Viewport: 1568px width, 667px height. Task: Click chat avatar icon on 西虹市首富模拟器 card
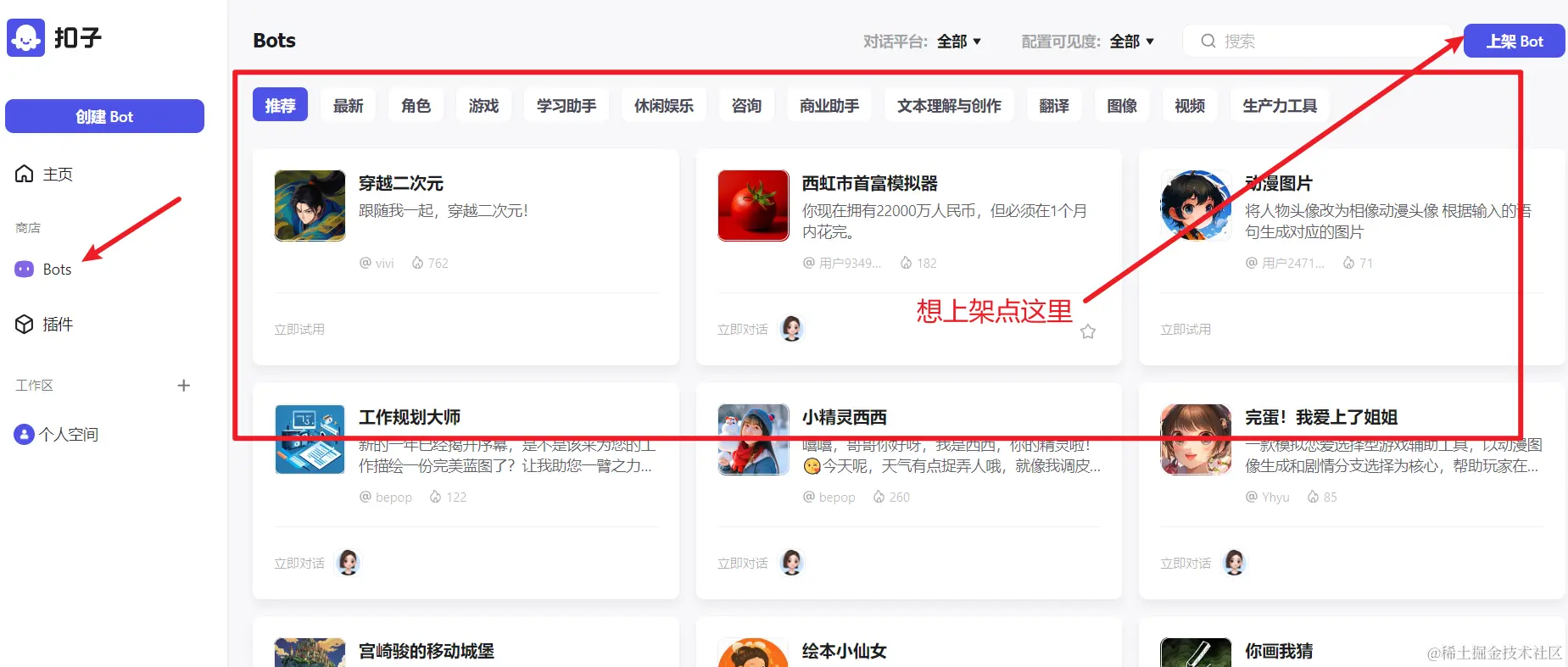[x=792, y=328]
